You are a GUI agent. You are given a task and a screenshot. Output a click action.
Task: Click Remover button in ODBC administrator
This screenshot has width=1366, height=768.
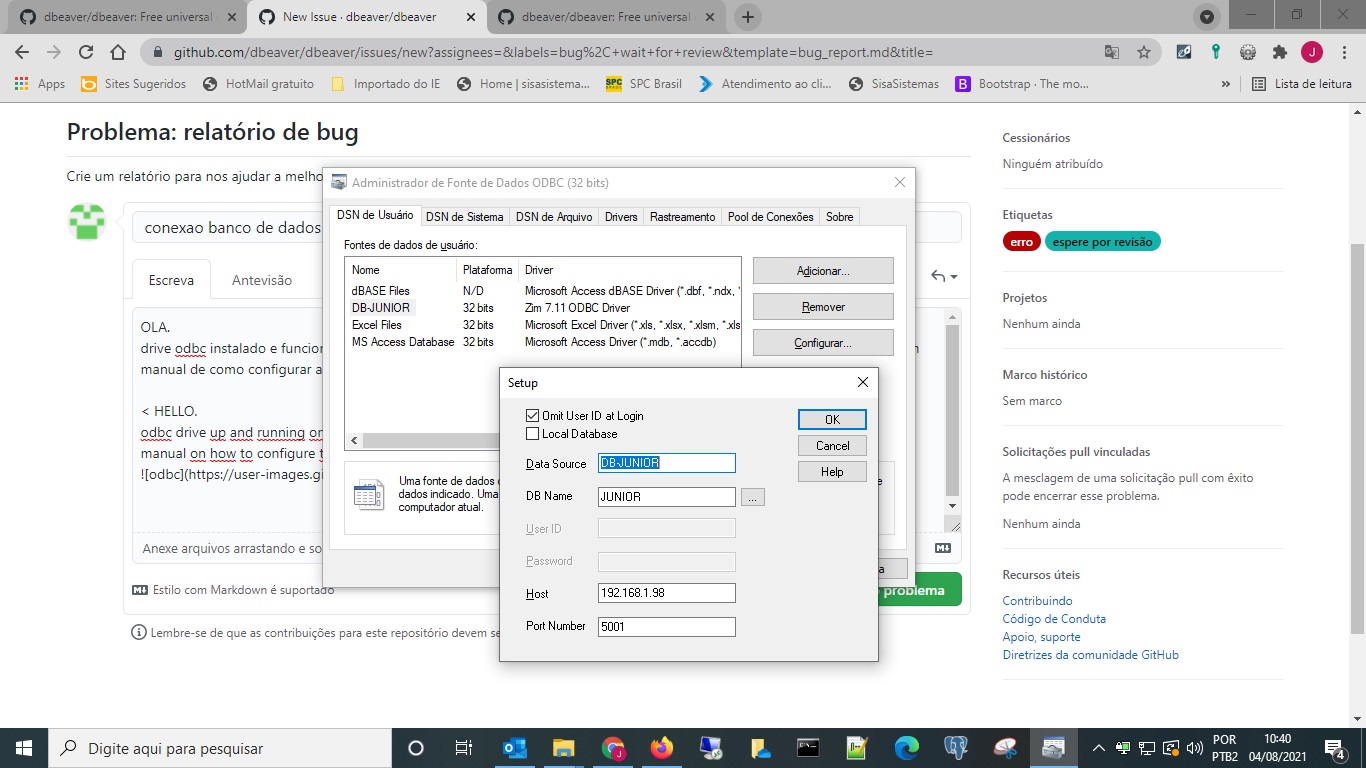[823, 307]
